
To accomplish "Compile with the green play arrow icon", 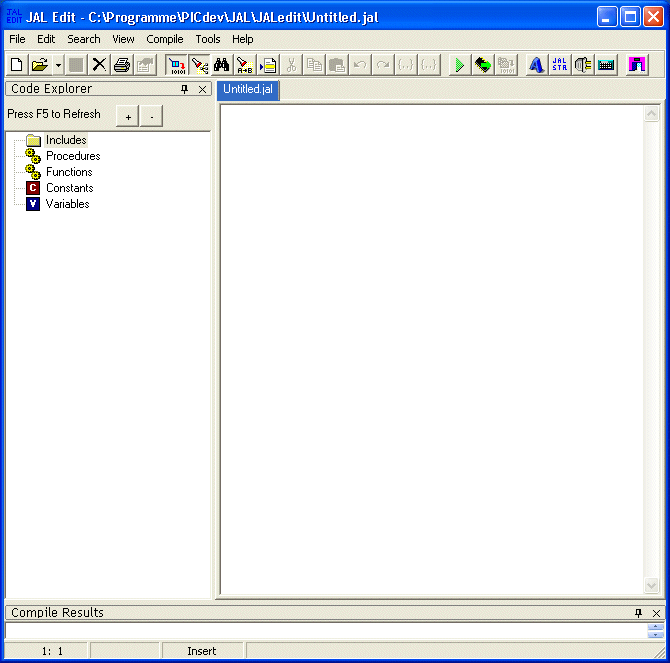I will 460,65.
